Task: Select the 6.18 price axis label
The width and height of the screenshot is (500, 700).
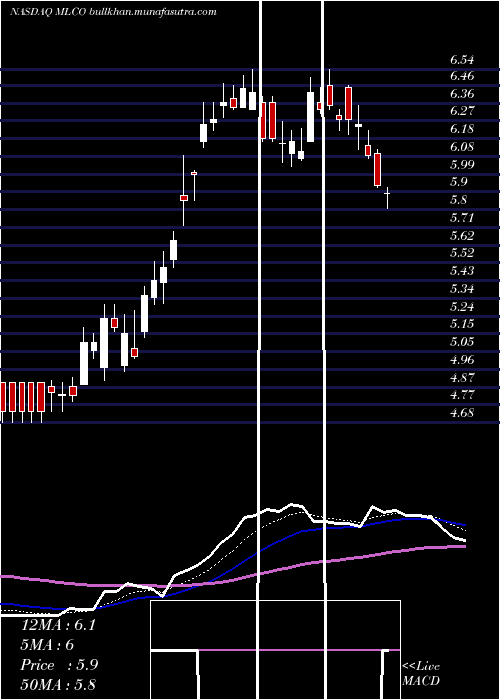Action: coord(462,129)
